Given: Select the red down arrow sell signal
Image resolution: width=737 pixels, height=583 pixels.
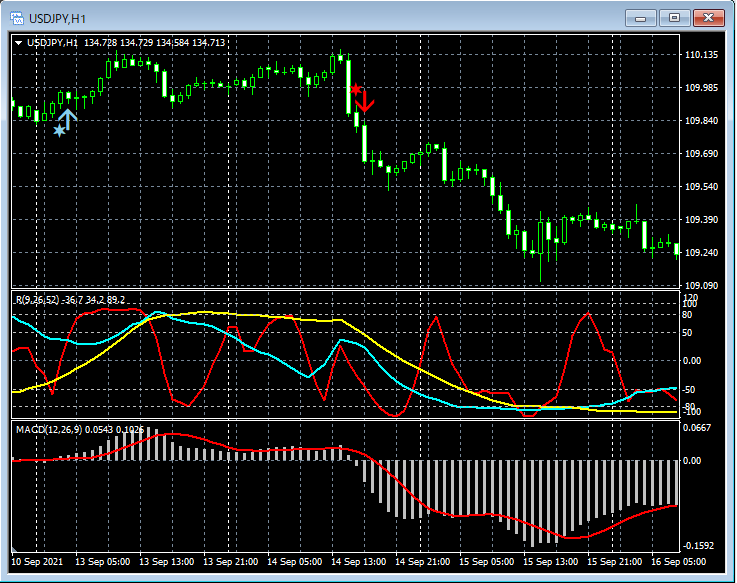Looking at the screenshot, I should coord(365,100).
